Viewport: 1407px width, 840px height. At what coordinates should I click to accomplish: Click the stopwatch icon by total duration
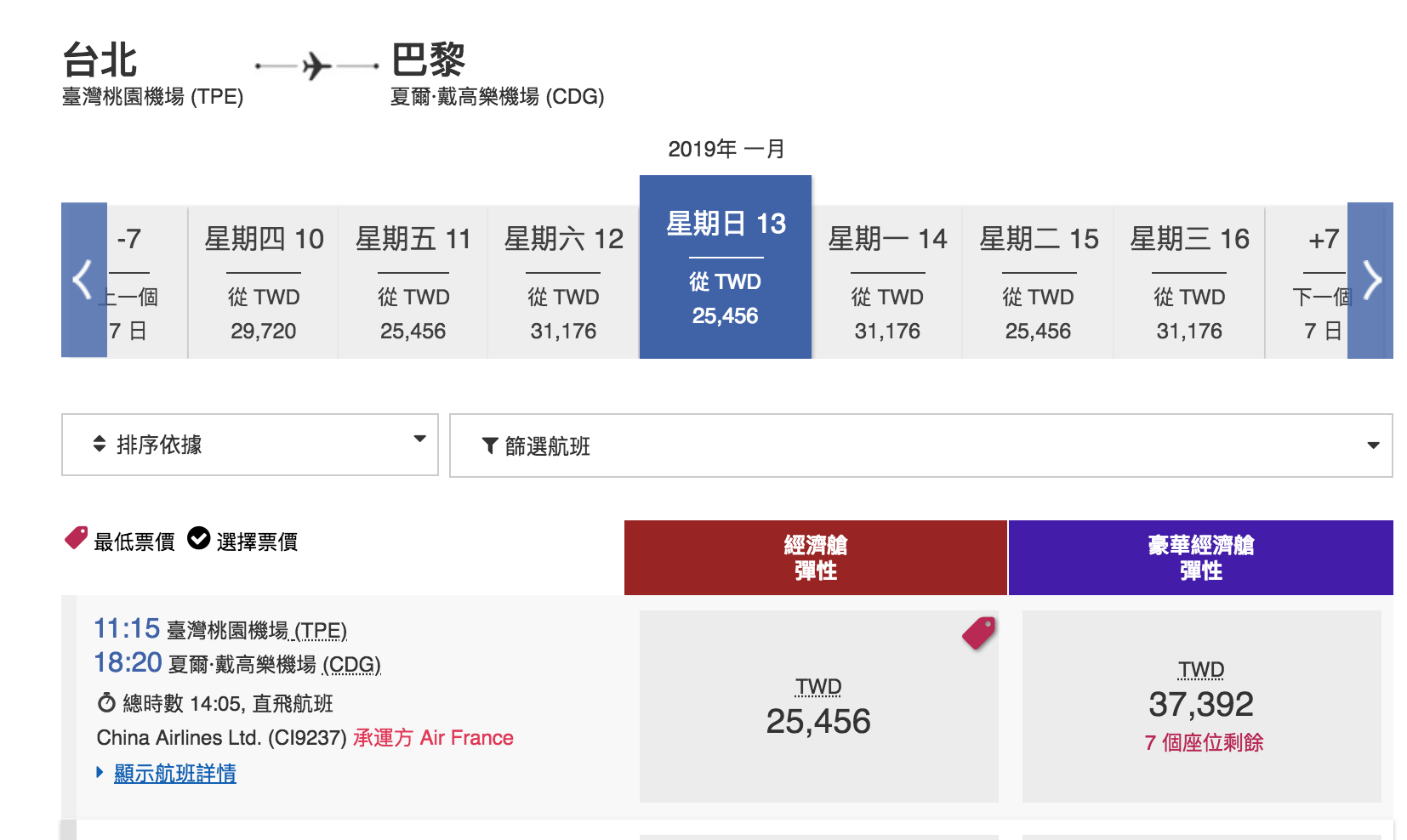[x=106, y=703]
